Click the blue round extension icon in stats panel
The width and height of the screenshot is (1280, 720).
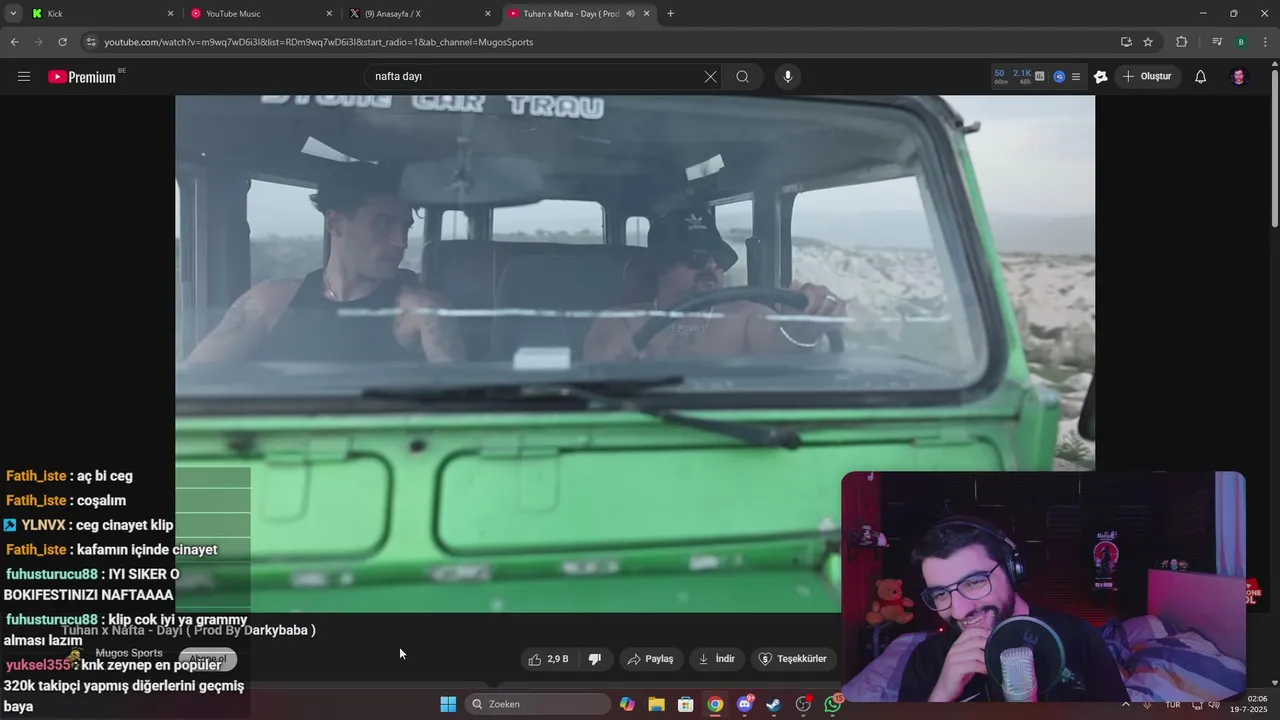pos(1059,76)
